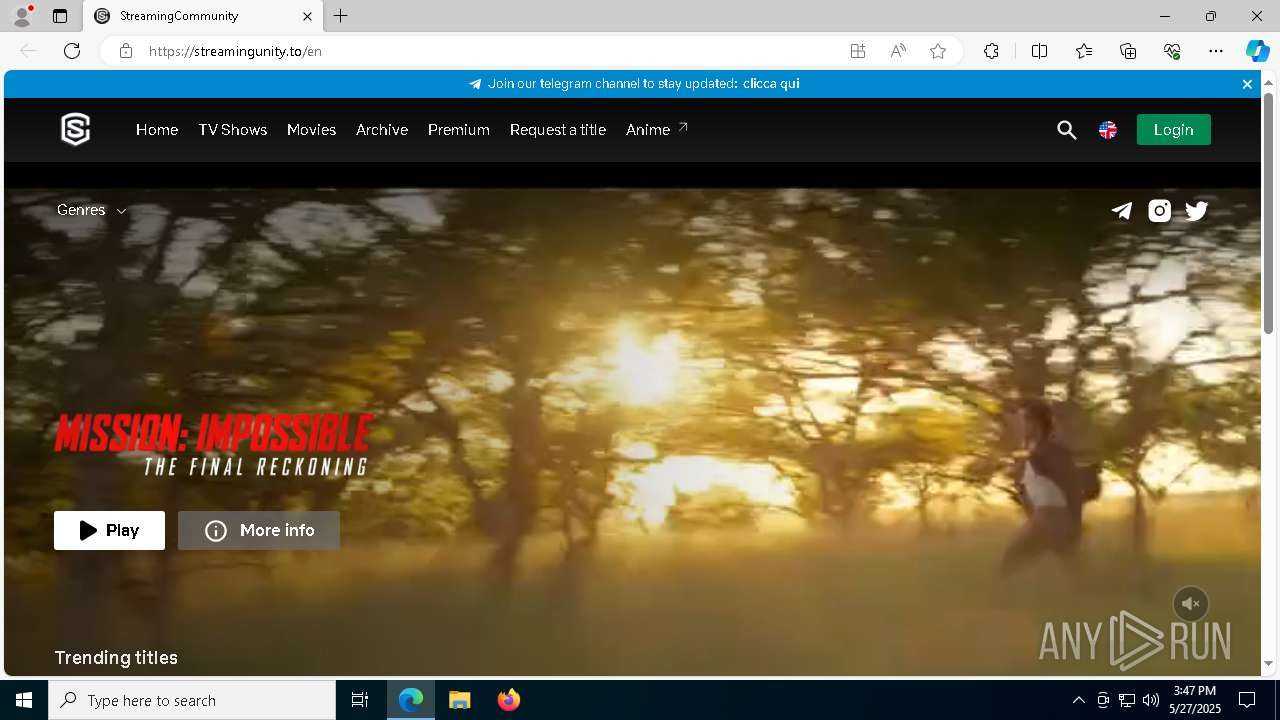
Task: Open File Explorer from taskbar
Action: 460,700
